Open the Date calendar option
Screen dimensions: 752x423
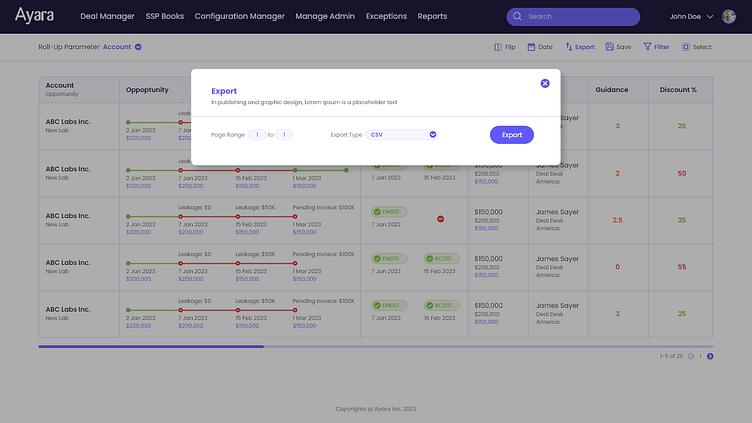532,47
